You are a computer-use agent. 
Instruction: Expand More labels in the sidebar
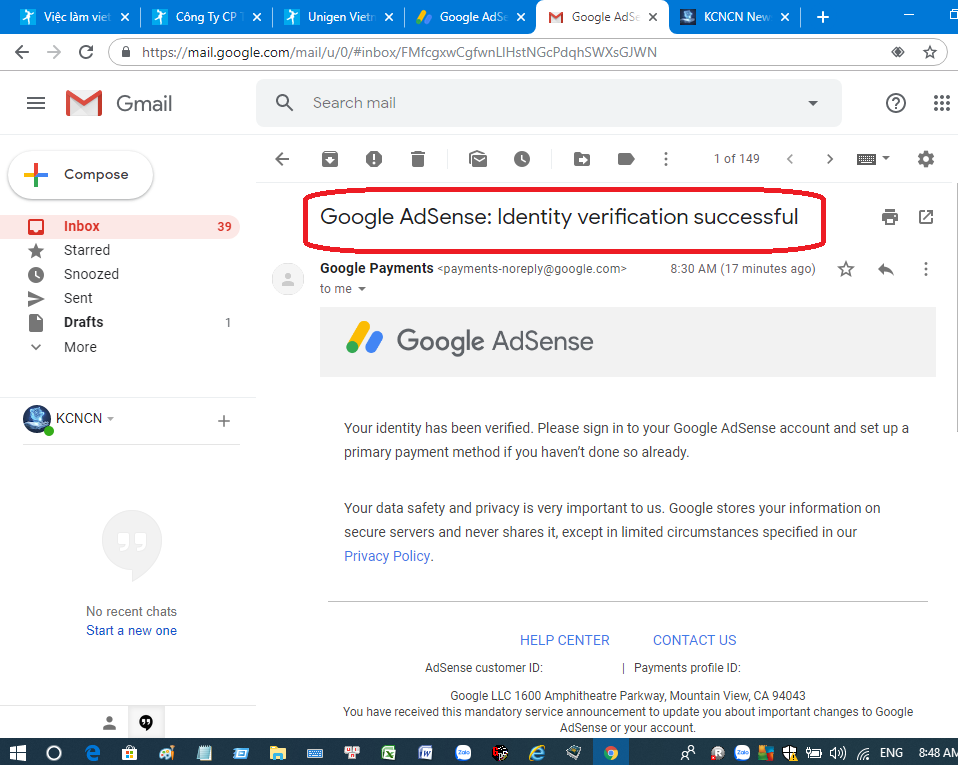point(80,347)
